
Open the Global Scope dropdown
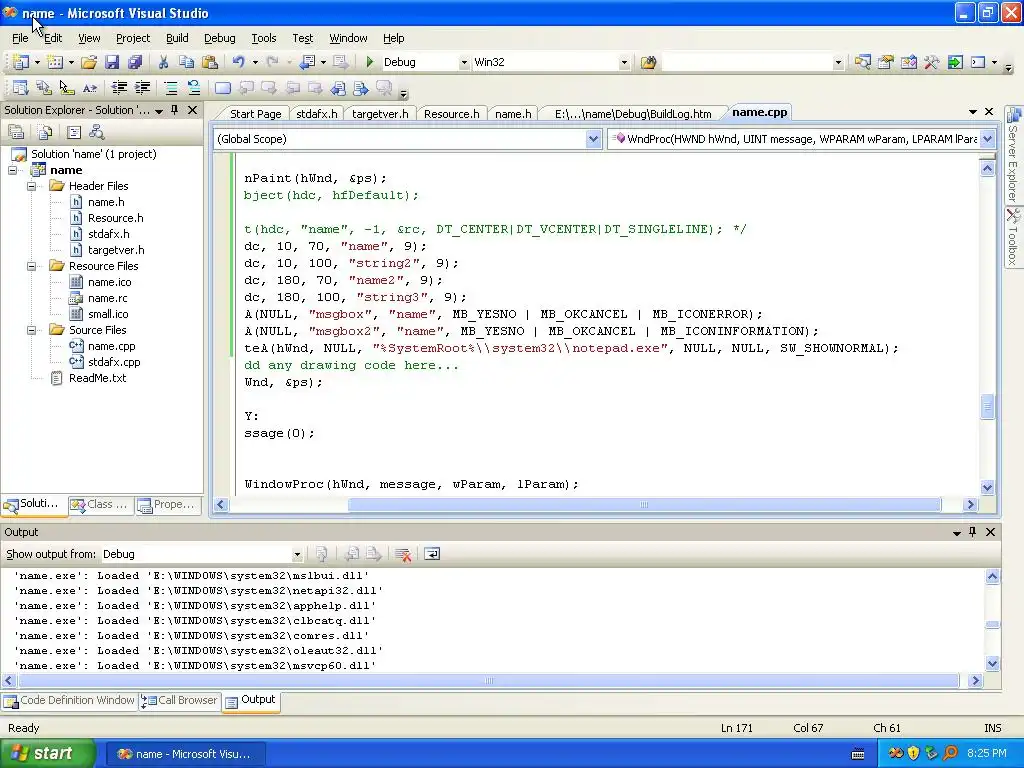point(593,139)
